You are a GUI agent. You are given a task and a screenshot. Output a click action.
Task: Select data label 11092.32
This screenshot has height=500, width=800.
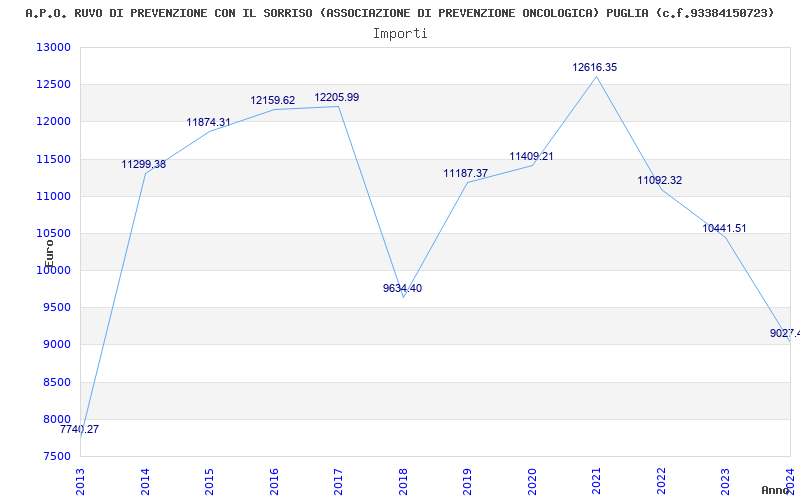(x=659, y=180)
